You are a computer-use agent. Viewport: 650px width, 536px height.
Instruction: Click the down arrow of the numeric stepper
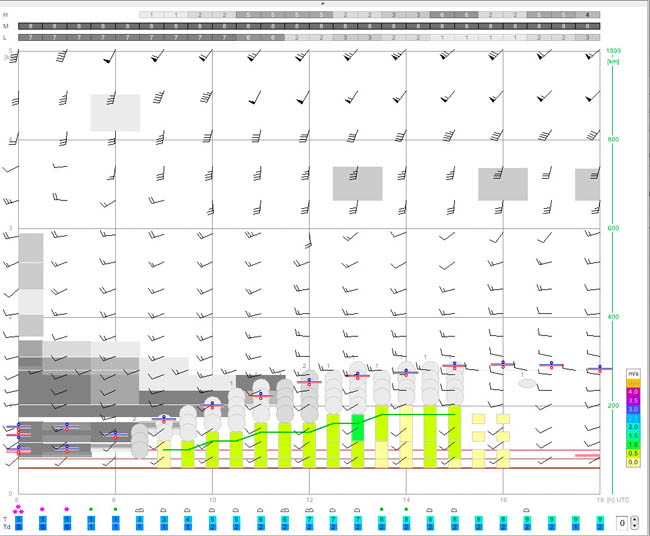[634, 526]
